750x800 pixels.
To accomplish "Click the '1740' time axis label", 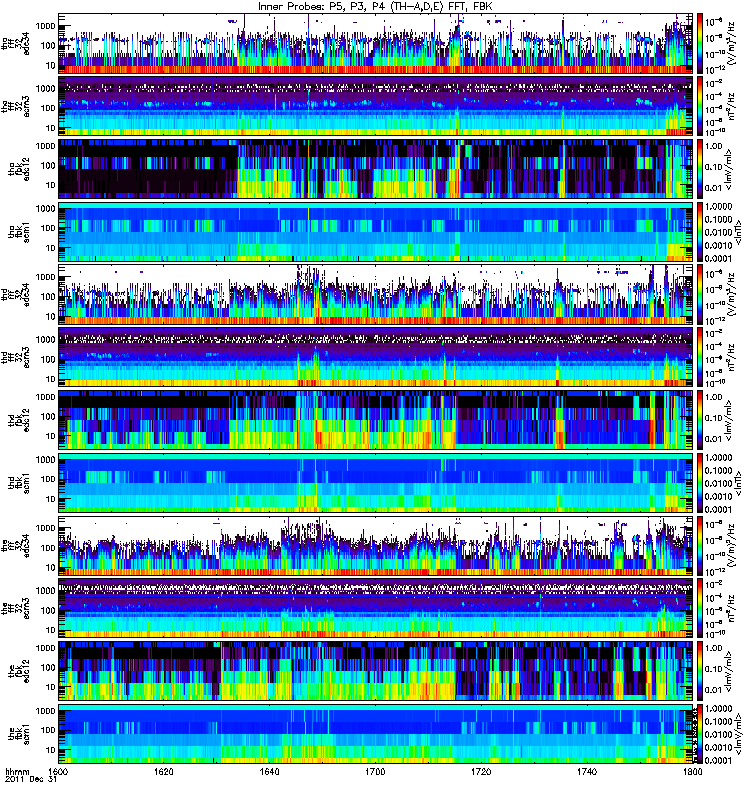I will pyautogui.click(x=587, y=771).
